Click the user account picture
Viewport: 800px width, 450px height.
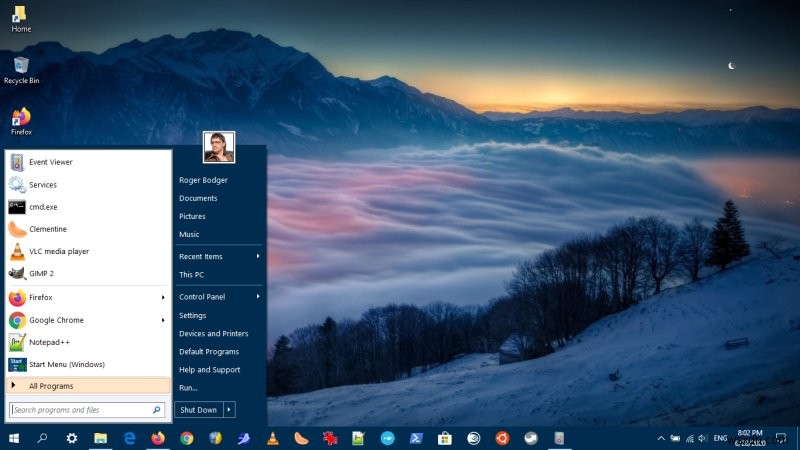(x=219, y=147)
